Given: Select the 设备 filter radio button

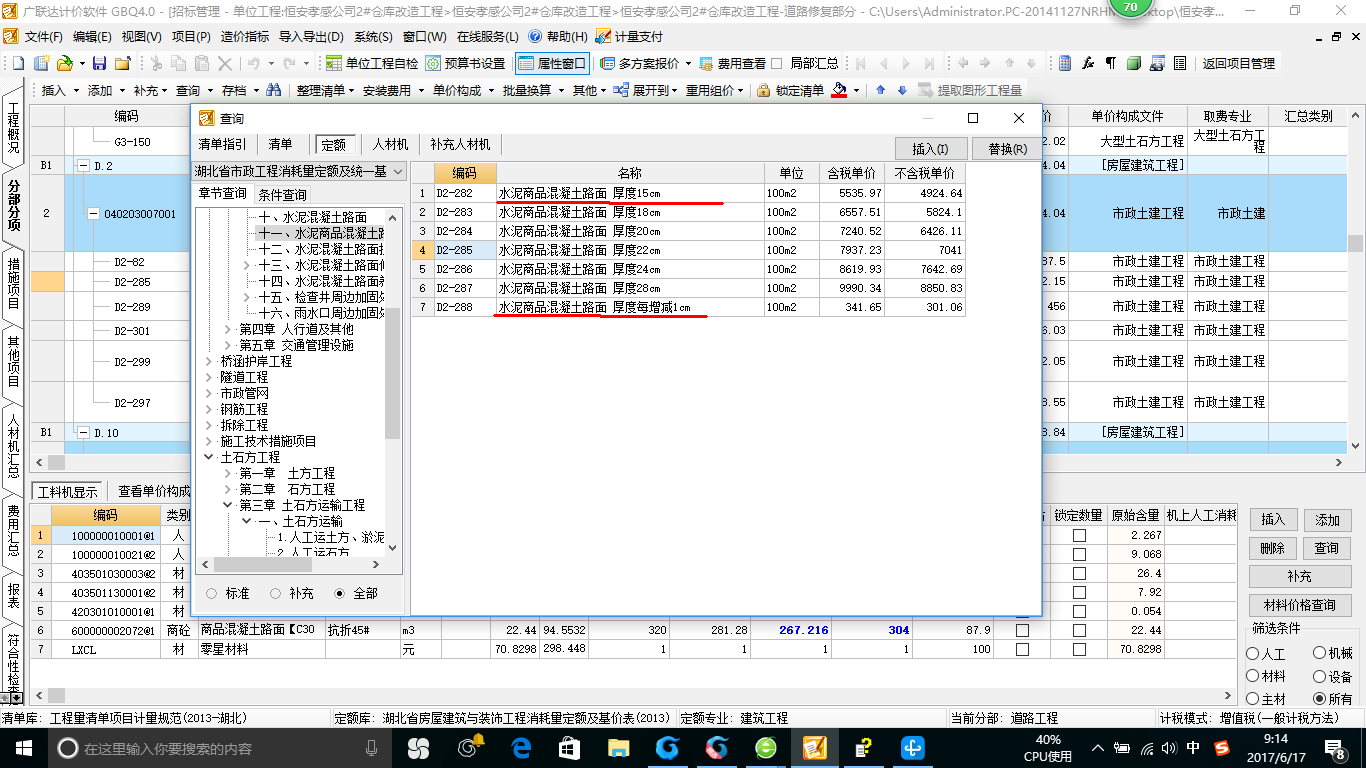Looking at the screenshot, I should point(1320,676).
